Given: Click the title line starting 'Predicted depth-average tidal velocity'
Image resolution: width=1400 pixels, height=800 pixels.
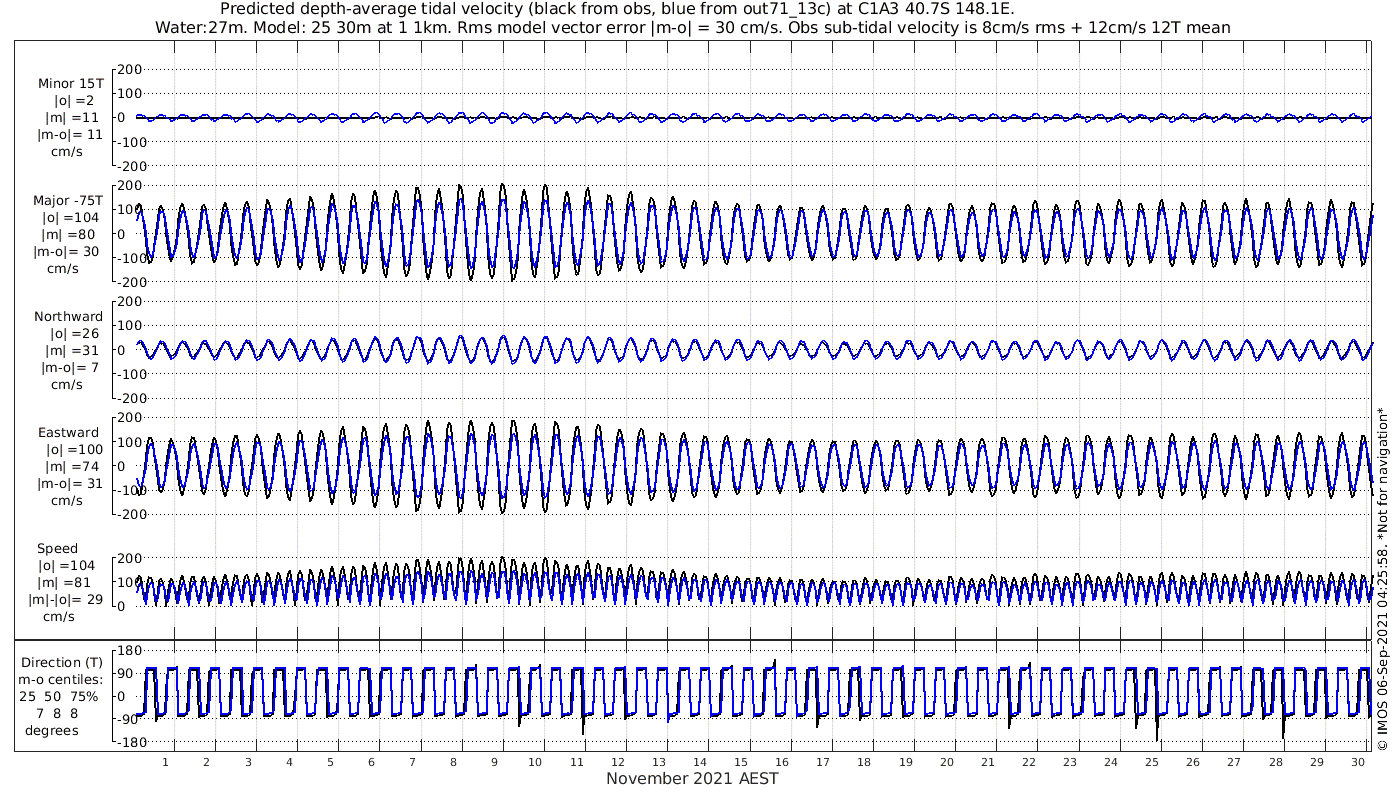Looking at the screenshot, I should click(617, 9).
